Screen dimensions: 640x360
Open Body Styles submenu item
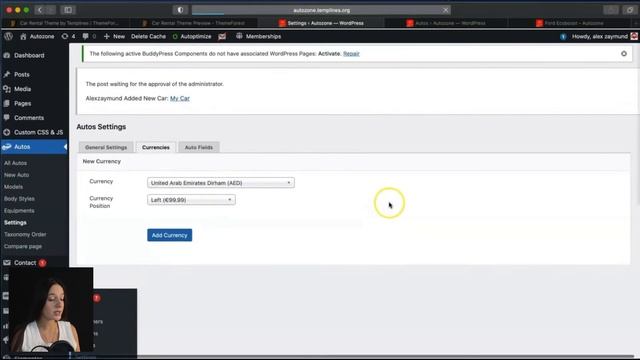pos(19,199)
